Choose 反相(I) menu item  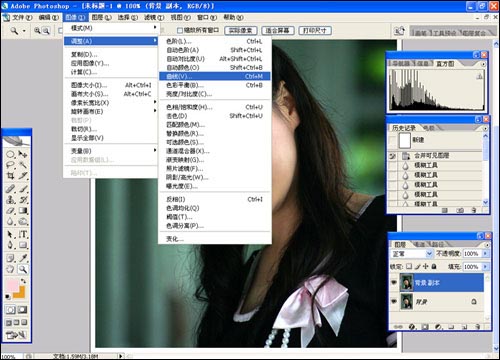point(214,199)
